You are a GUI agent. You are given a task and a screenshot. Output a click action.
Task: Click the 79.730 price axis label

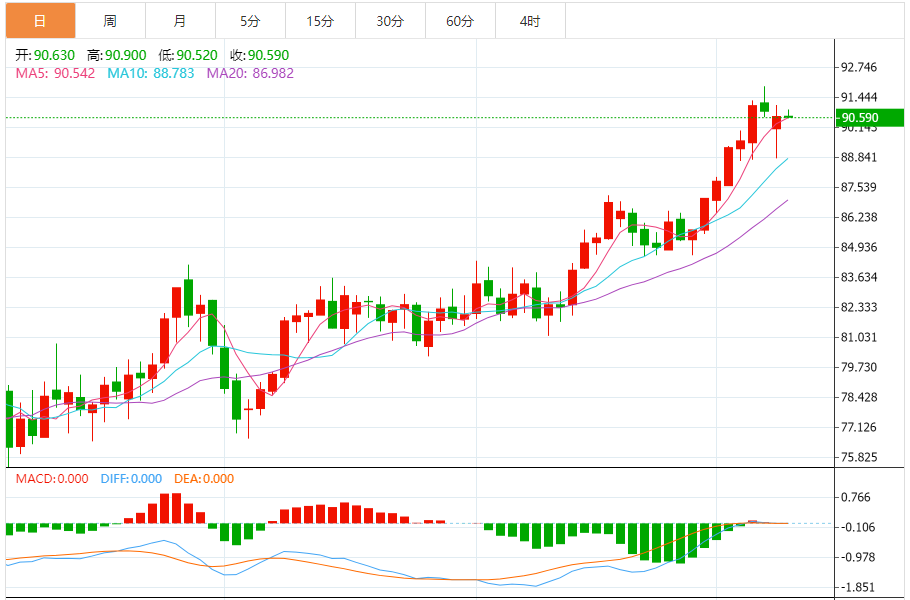pyautogui.click(x=859, y=367)
